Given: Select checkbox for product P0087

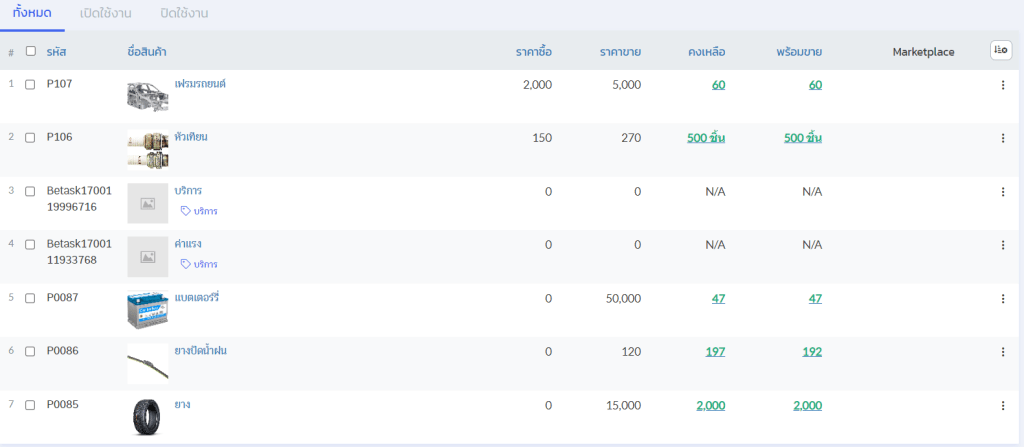Looking at the screenshot, I should point(30,298).
